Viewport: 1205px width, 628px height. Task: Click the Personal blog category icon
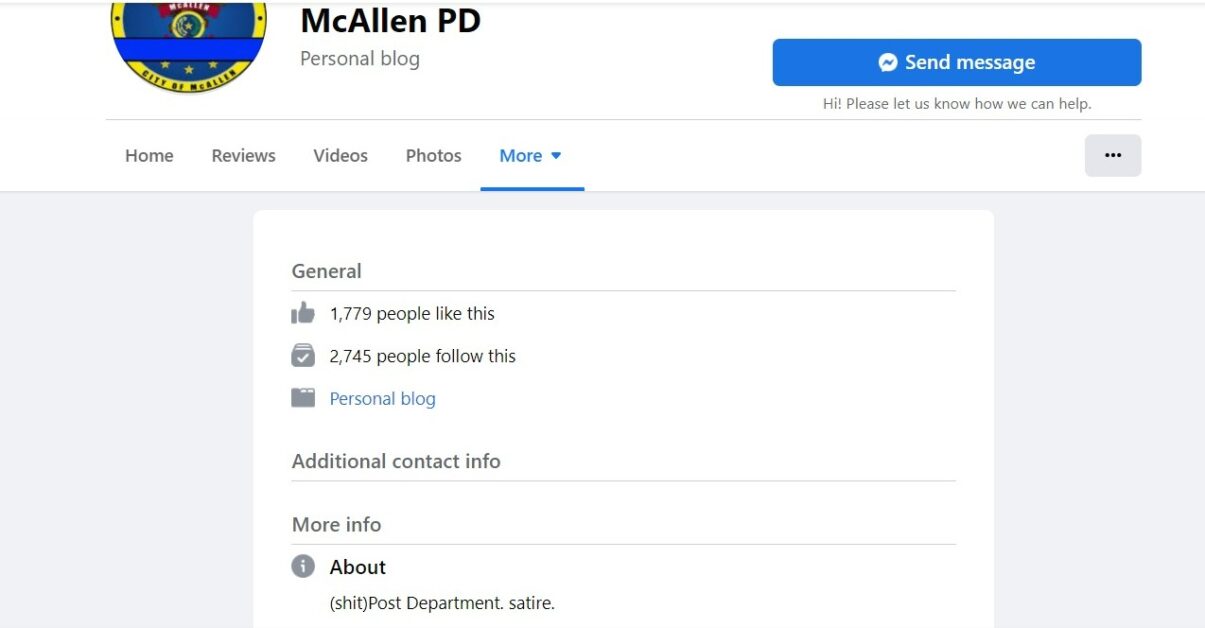point(303,398)
